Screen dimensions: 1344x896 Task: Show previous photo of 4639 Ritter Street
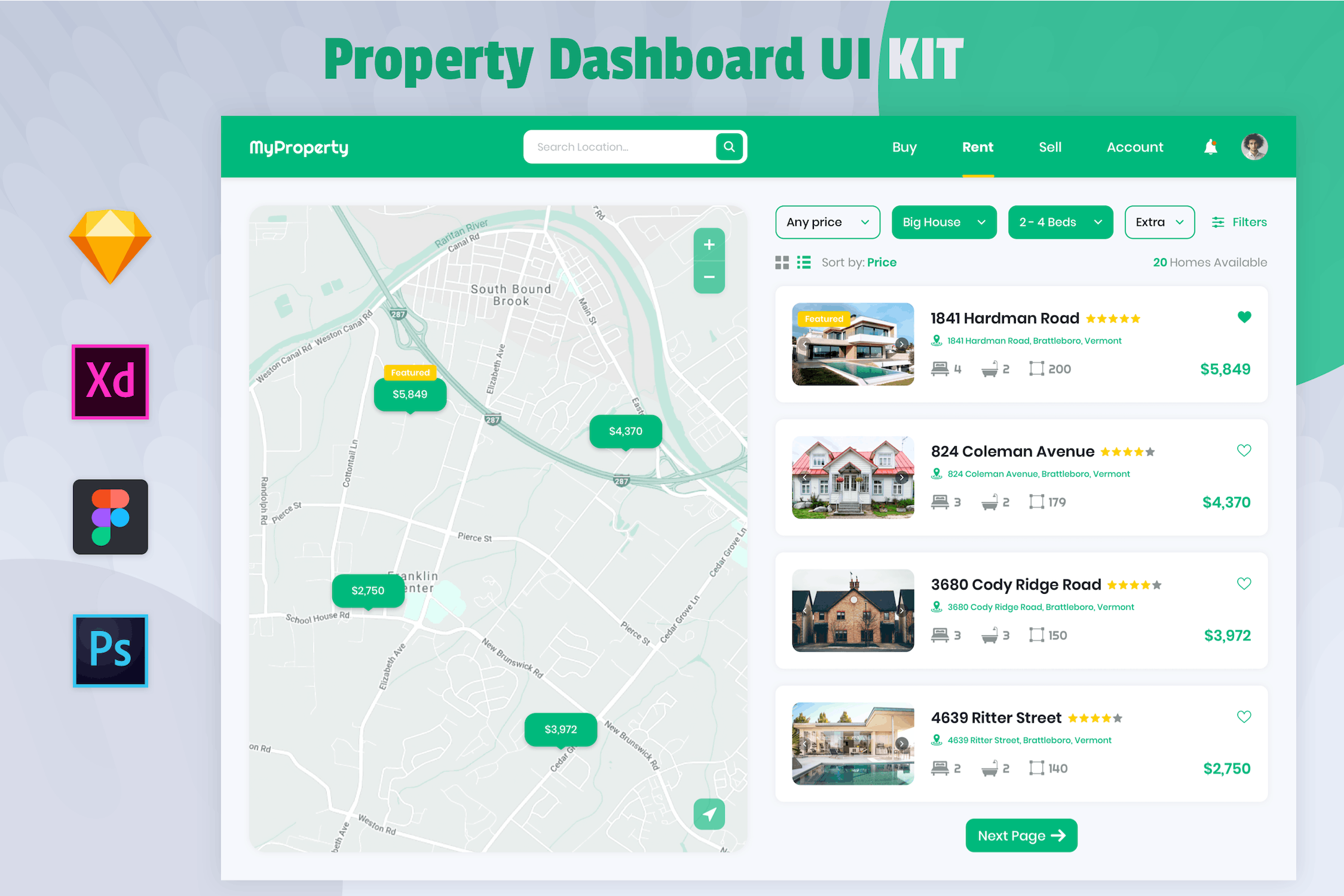tap(805, 744)
